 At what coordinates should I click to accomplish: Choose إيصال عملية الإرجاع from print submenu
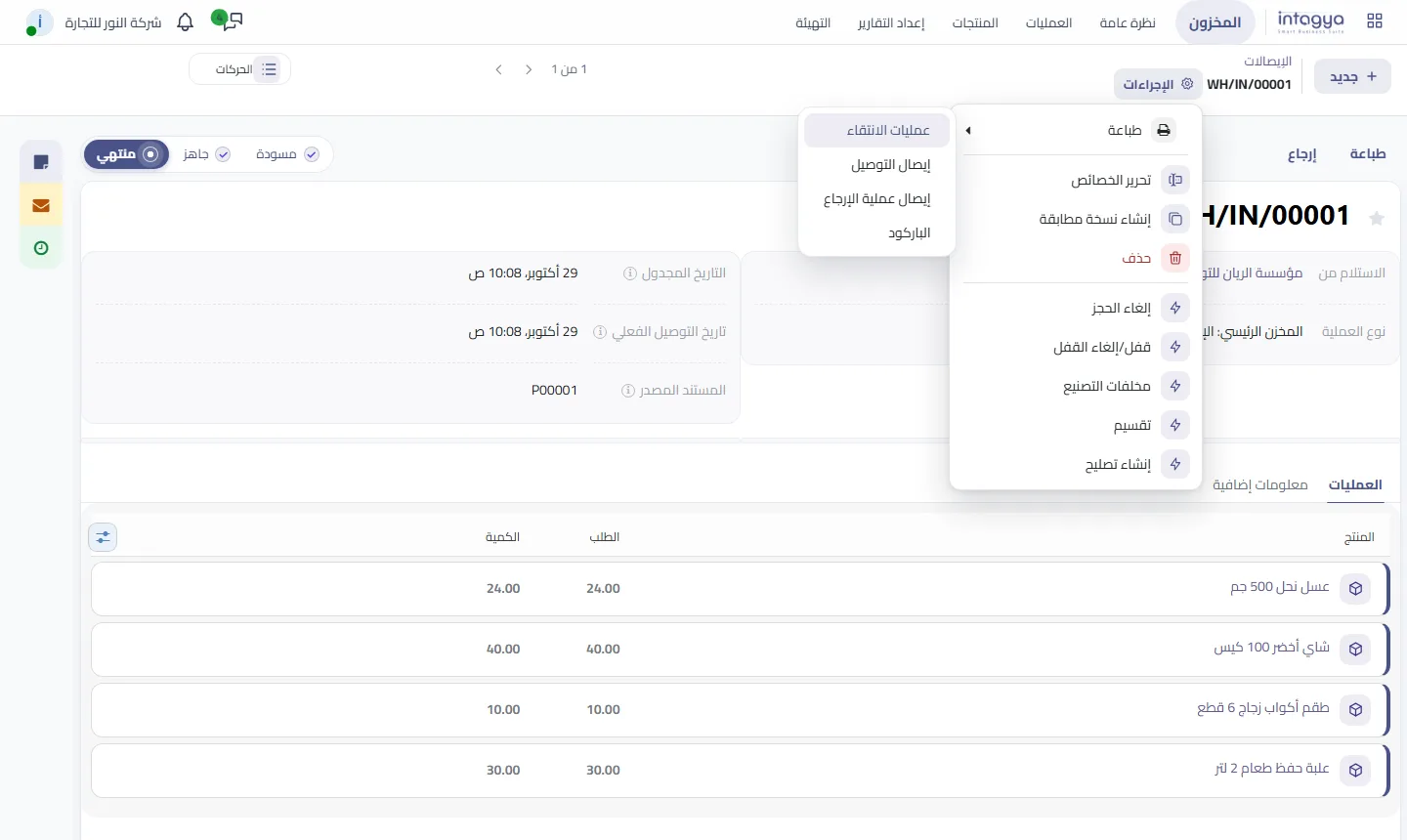tap(876, 199)
